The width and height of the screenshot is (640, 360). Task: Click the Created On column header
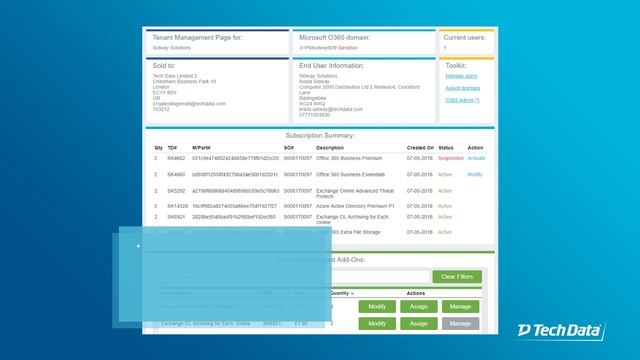point(420,148)
